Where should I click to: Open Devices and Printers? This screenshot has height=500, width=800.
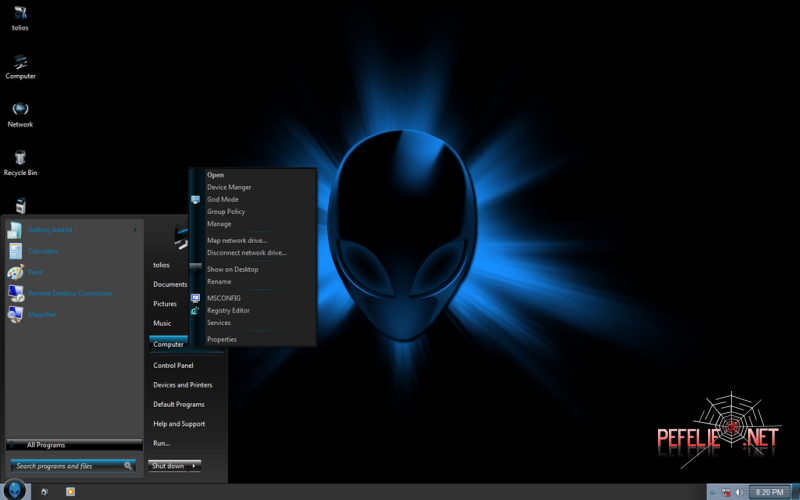click(183, 385)
